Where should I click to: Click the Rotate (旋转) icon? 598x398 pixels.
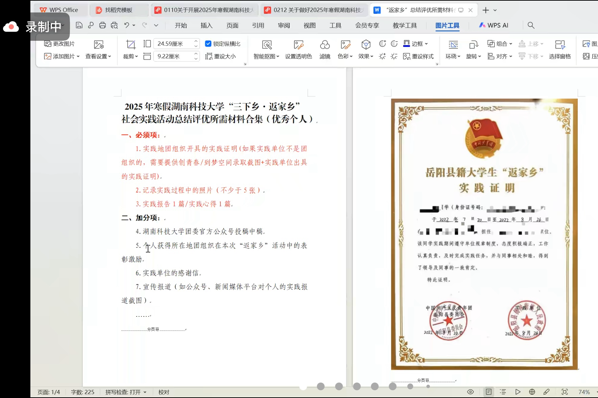click(x=473, y=45)
